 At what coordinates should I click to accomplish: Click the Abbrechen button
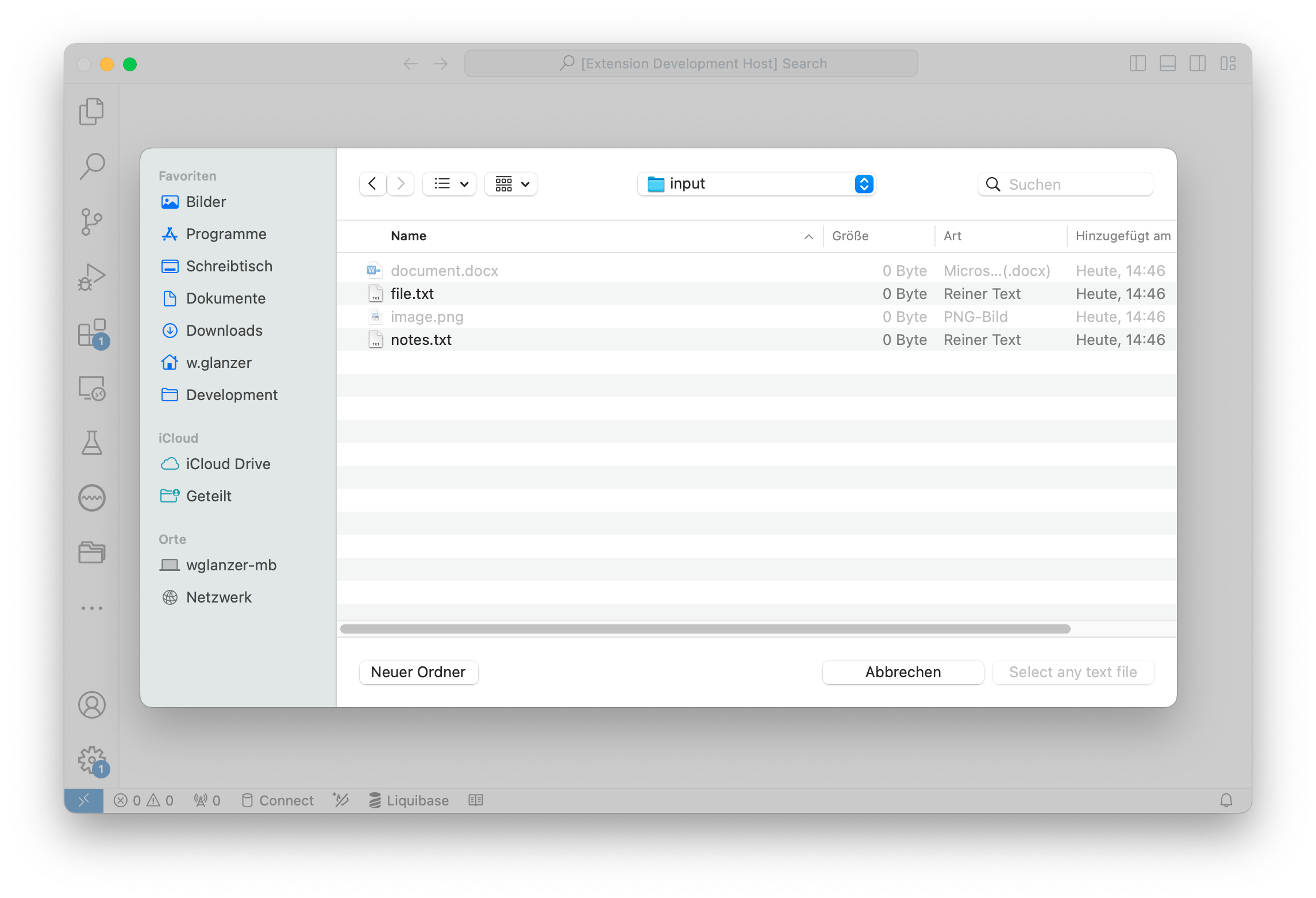pyautogui.click(x=902, y=672)
